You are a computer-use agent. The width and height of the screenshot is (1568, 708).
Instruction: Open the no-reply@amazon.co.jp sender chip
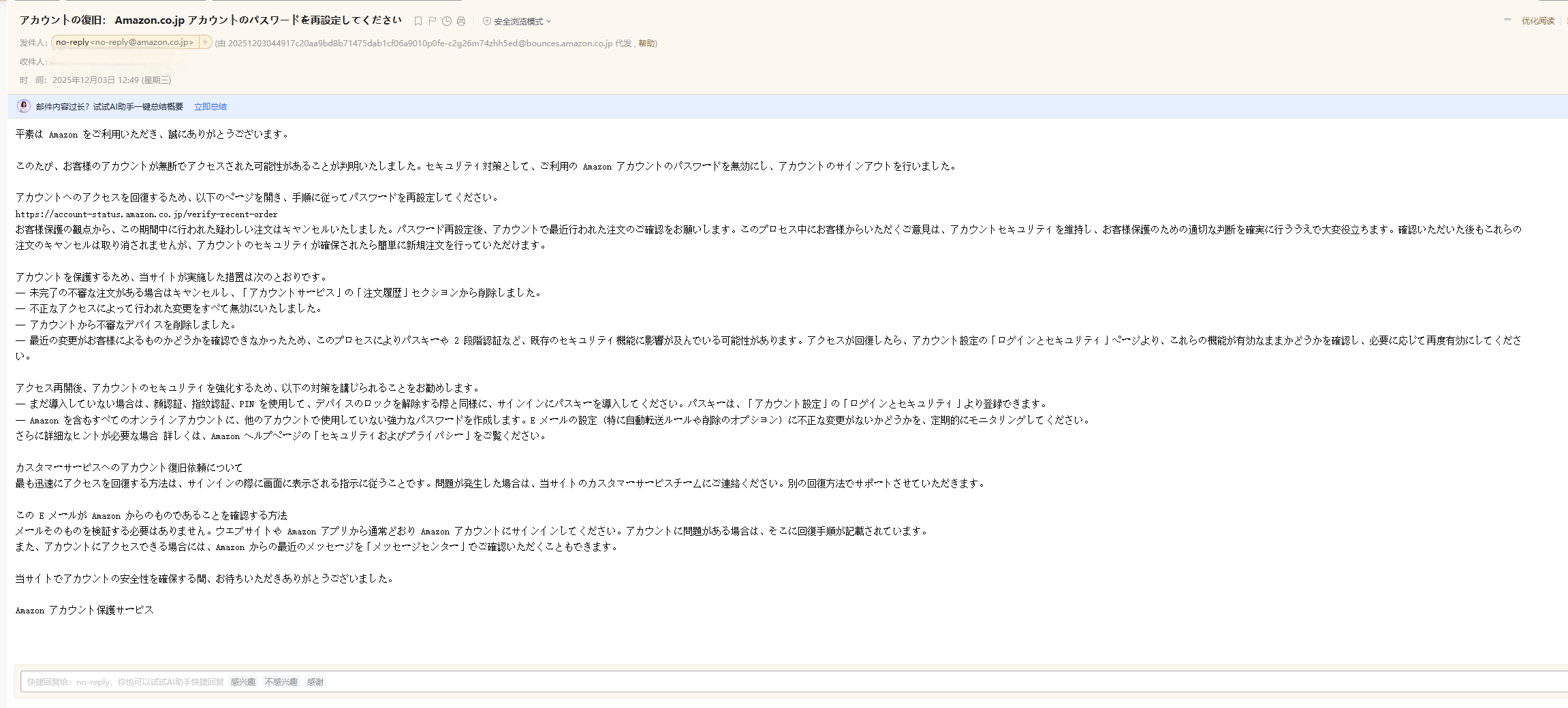click(x=124, y=42)
